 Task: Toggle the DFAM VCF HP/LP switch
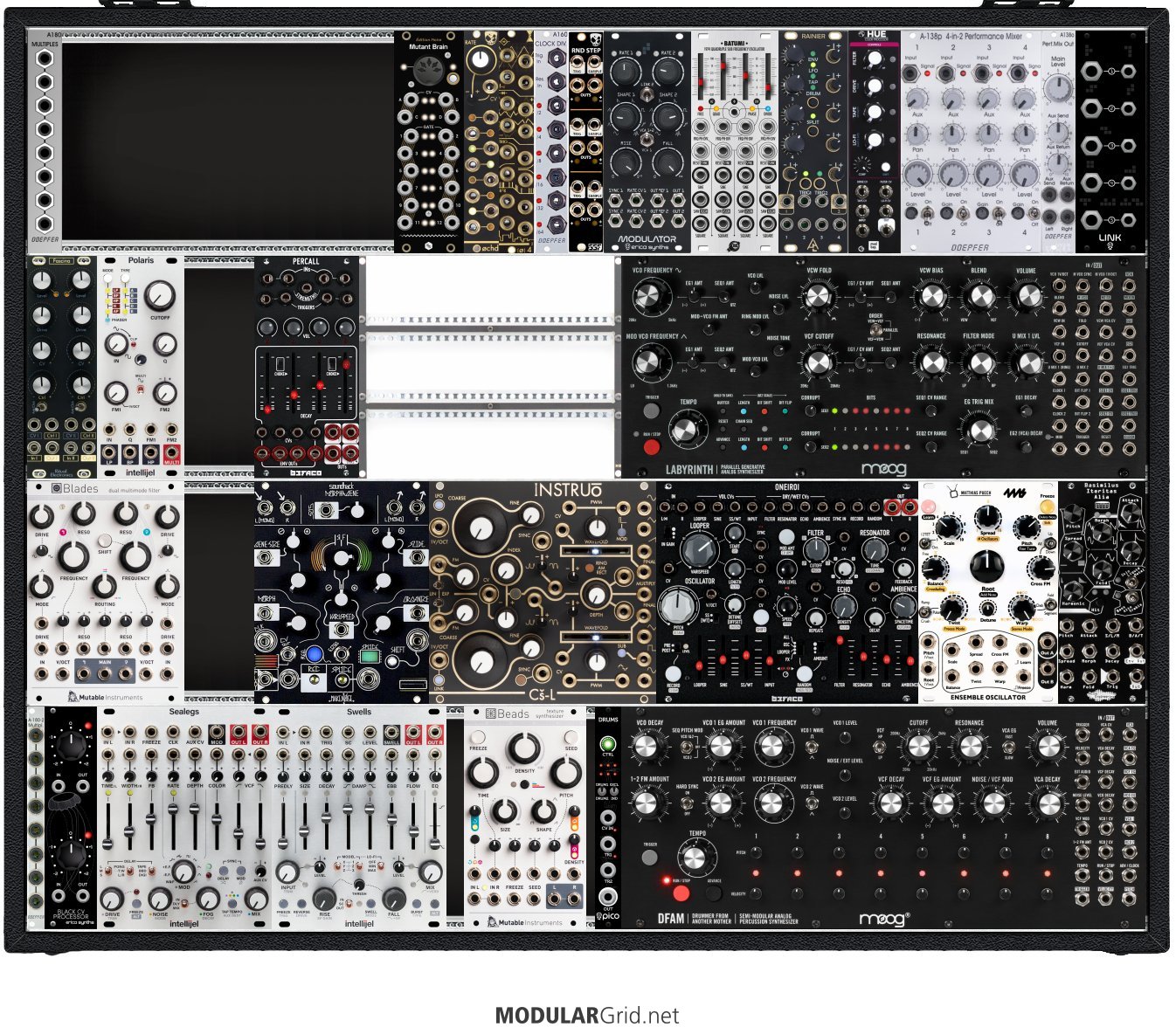coord(882,745)
